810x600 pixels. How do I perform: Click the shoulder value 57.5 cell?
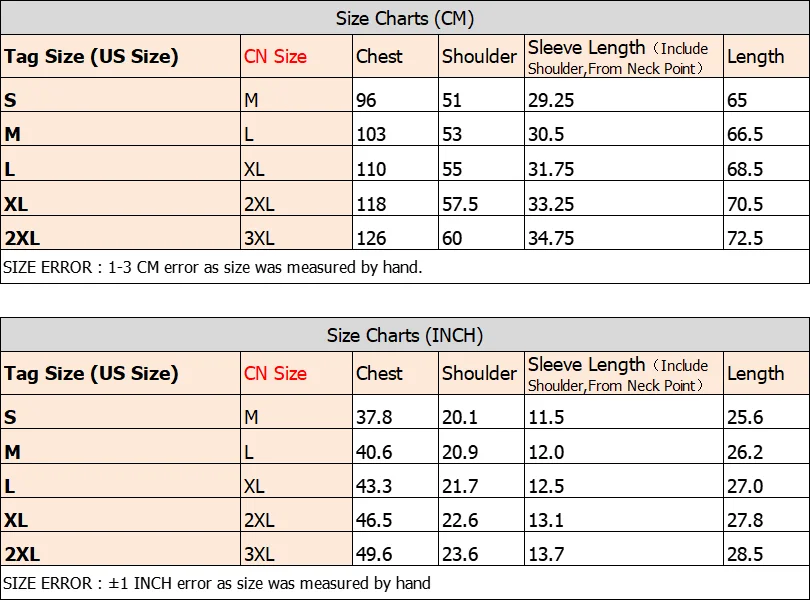coord(460,204)
